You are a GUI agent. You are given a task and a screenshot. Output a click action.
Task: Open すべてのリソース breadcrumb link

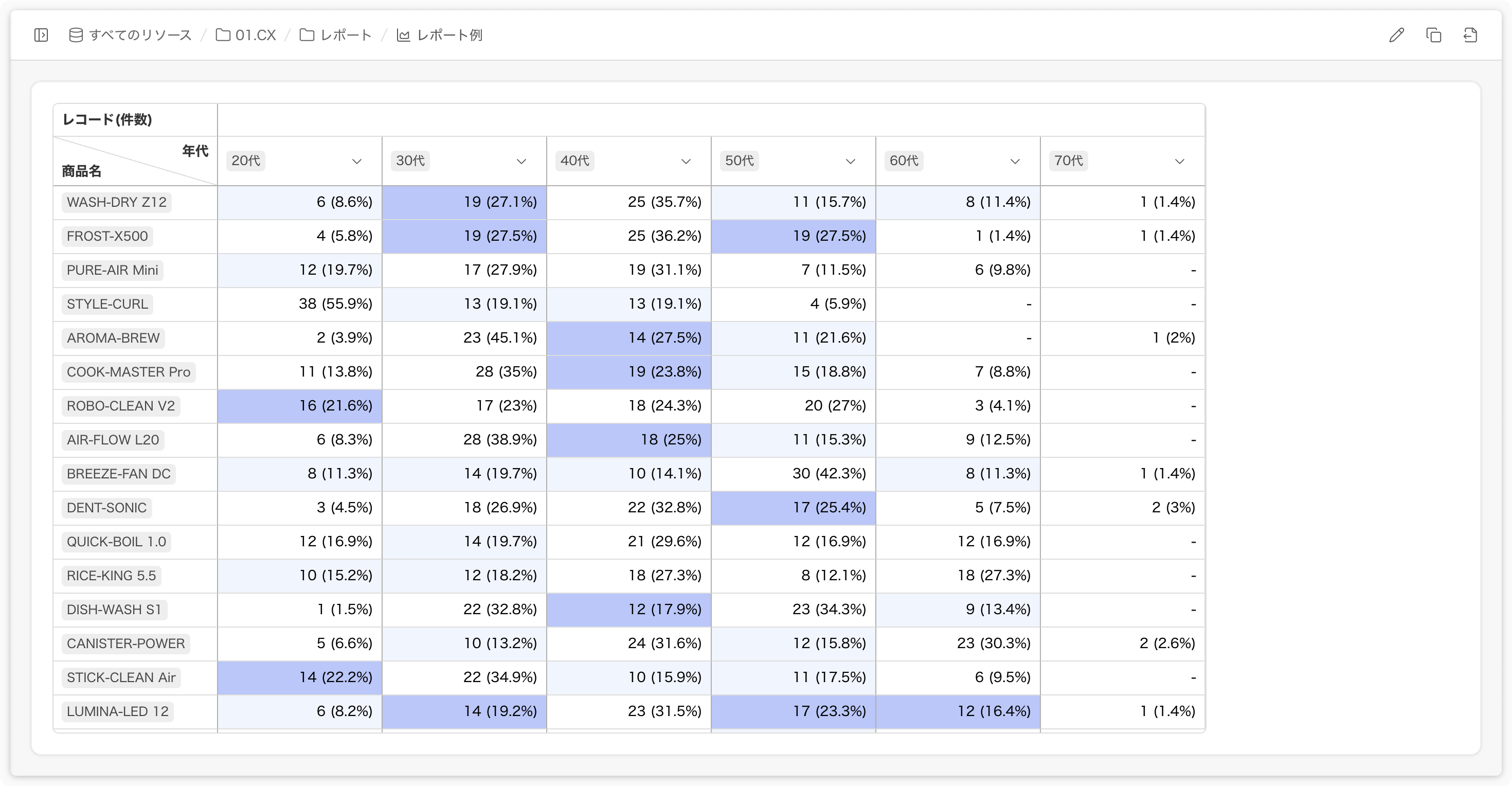(140, 35)
